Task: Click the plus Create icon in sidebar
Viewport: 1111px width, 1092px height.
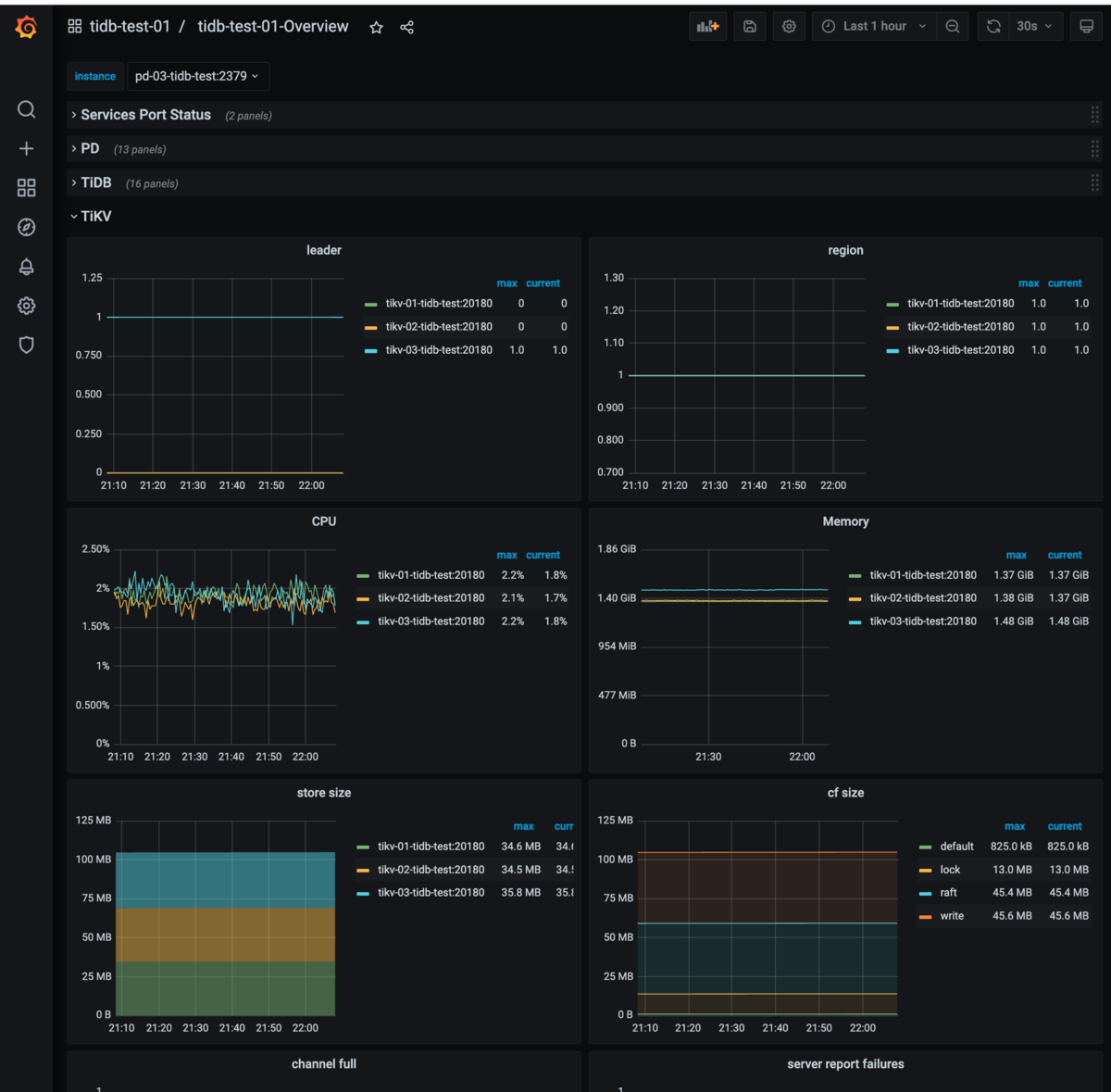Action: point(26,148)
